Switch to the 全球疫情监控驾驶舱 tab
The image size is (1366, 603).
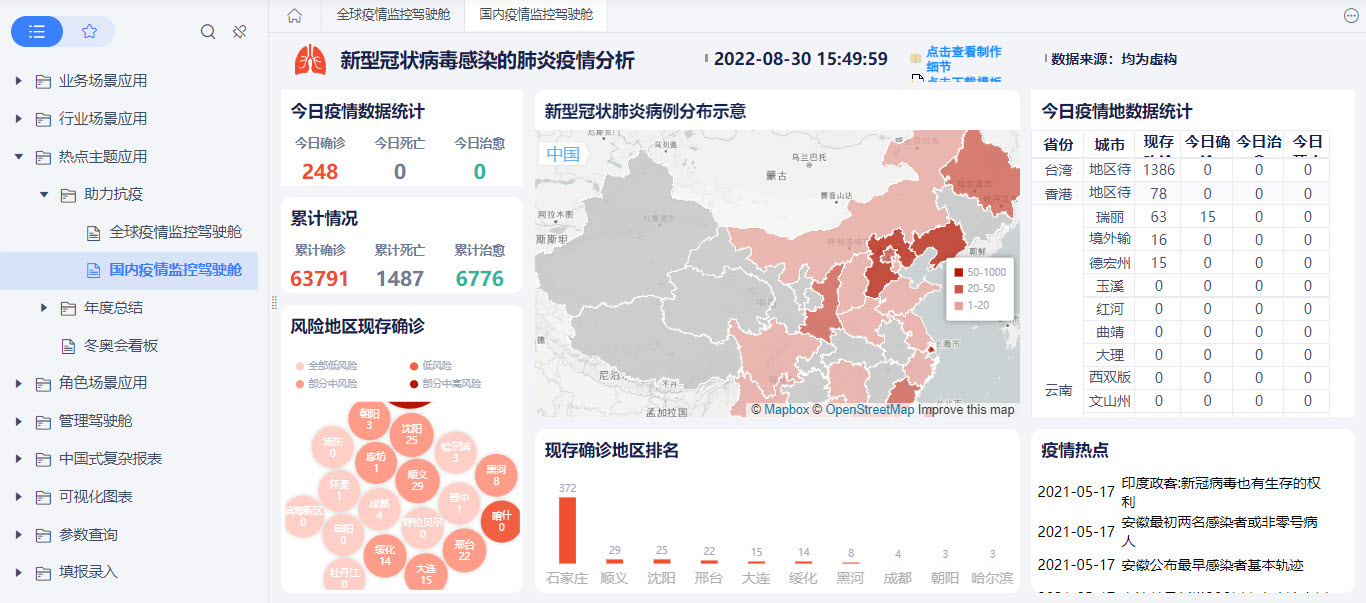pos(393,15)
